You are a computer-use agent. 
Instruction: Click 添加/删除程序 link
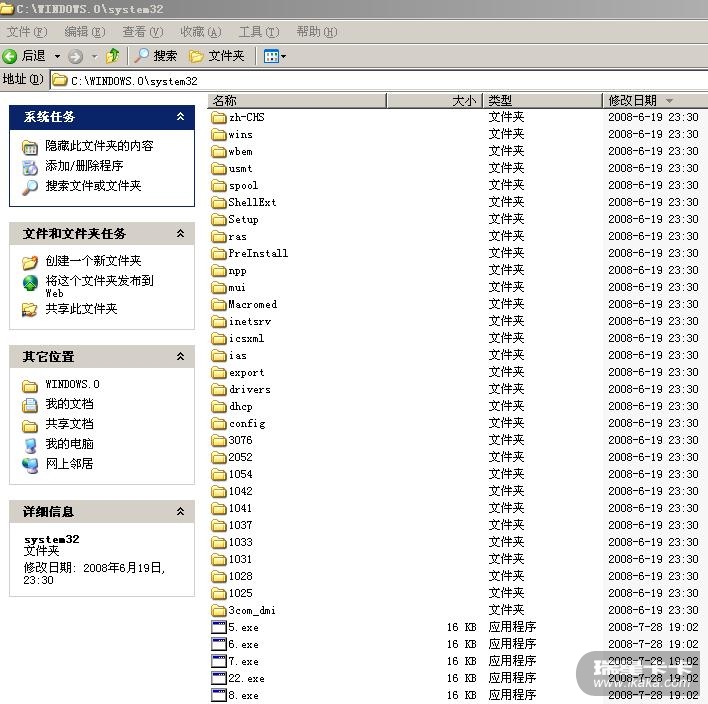[x=84, y=166]
